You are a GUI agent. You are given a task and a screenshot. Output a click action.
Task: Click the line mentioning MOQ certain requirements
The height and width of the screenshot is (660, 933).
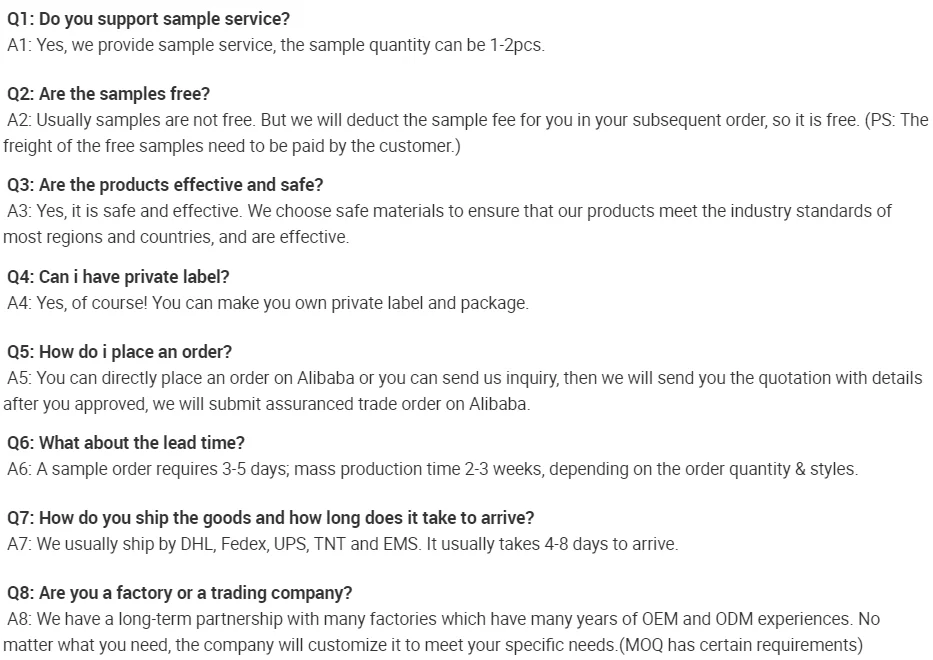(433, 645)
